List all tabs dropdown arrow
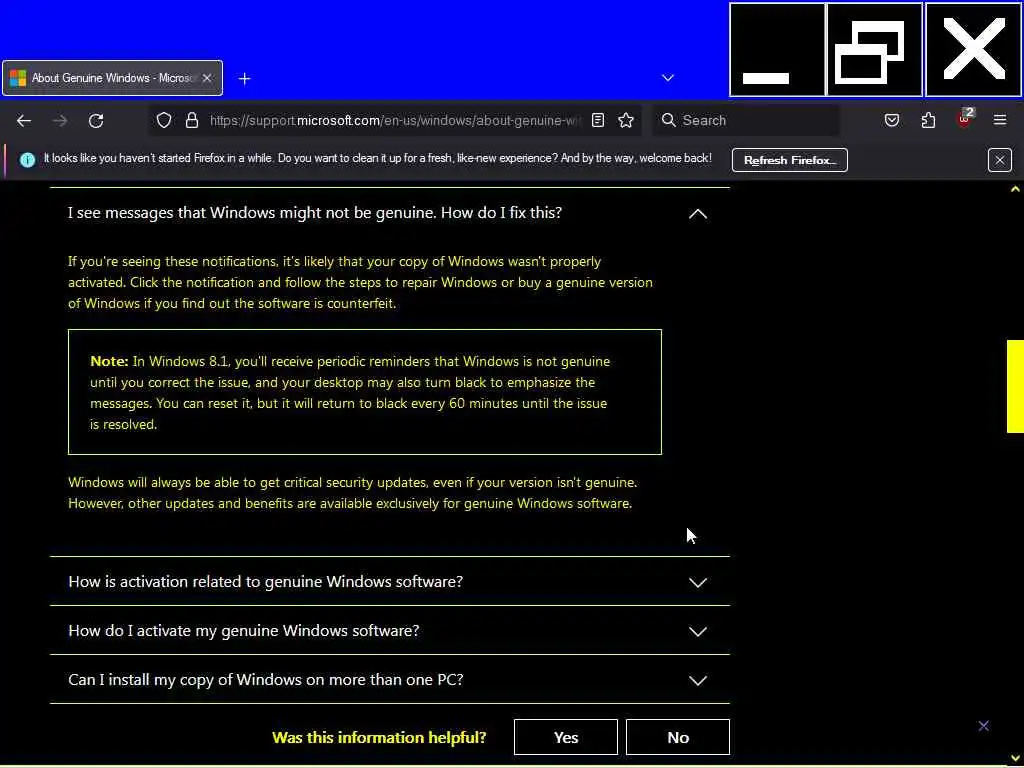Viewport: 1024px width, 768px height. coord(667,78)
